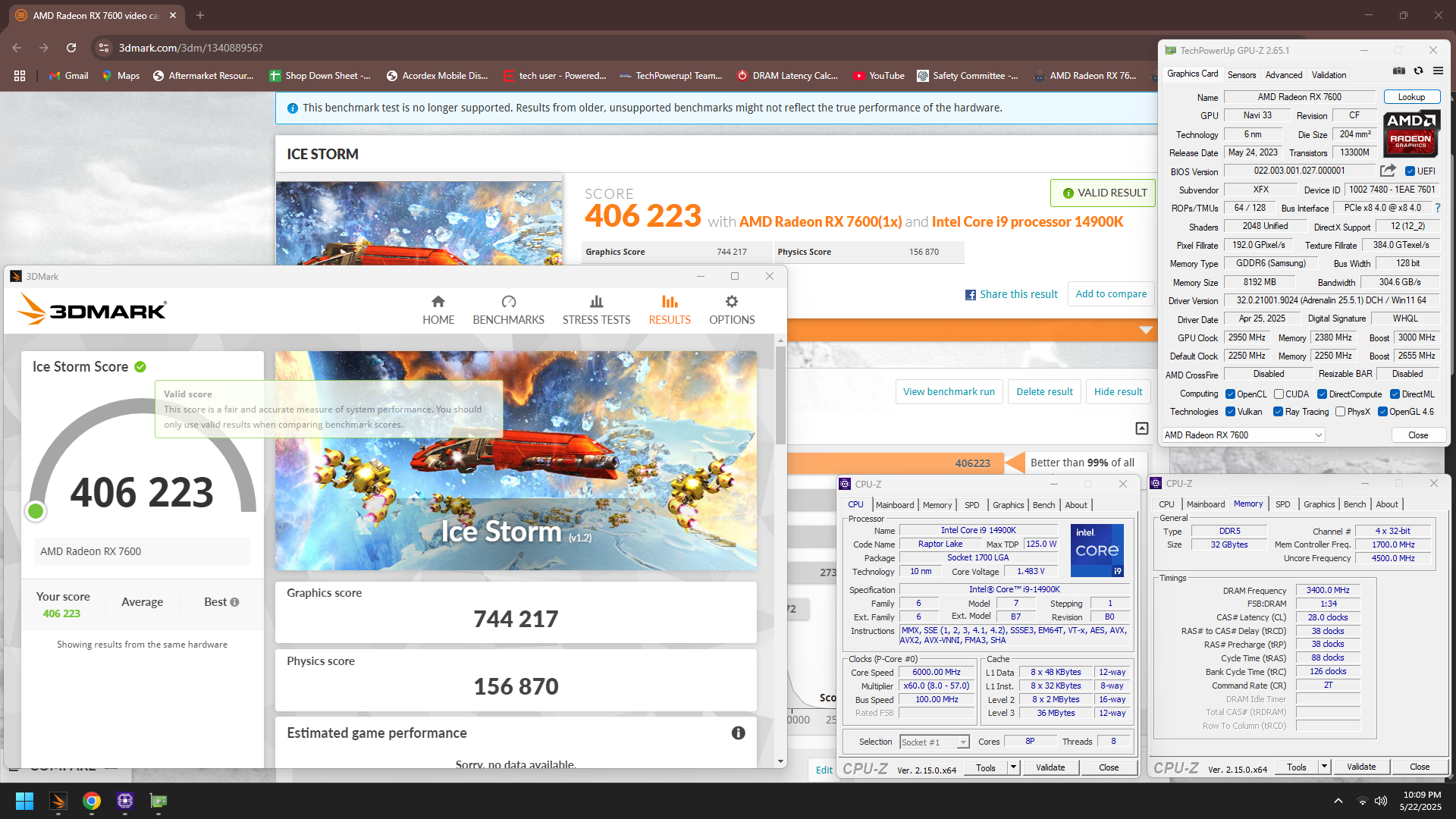This screenshot has width=1456, height=819.
Task: Open Windows Start menu
Action: (24, 801)
